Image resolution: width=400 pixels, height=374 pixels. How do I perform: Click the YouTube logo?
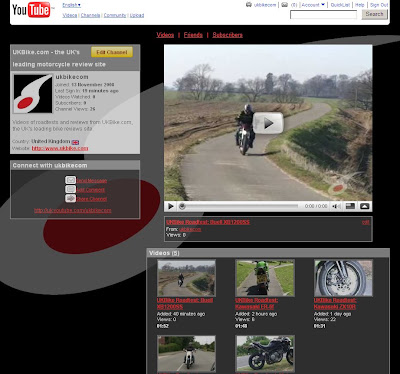[x=32, y=10]
